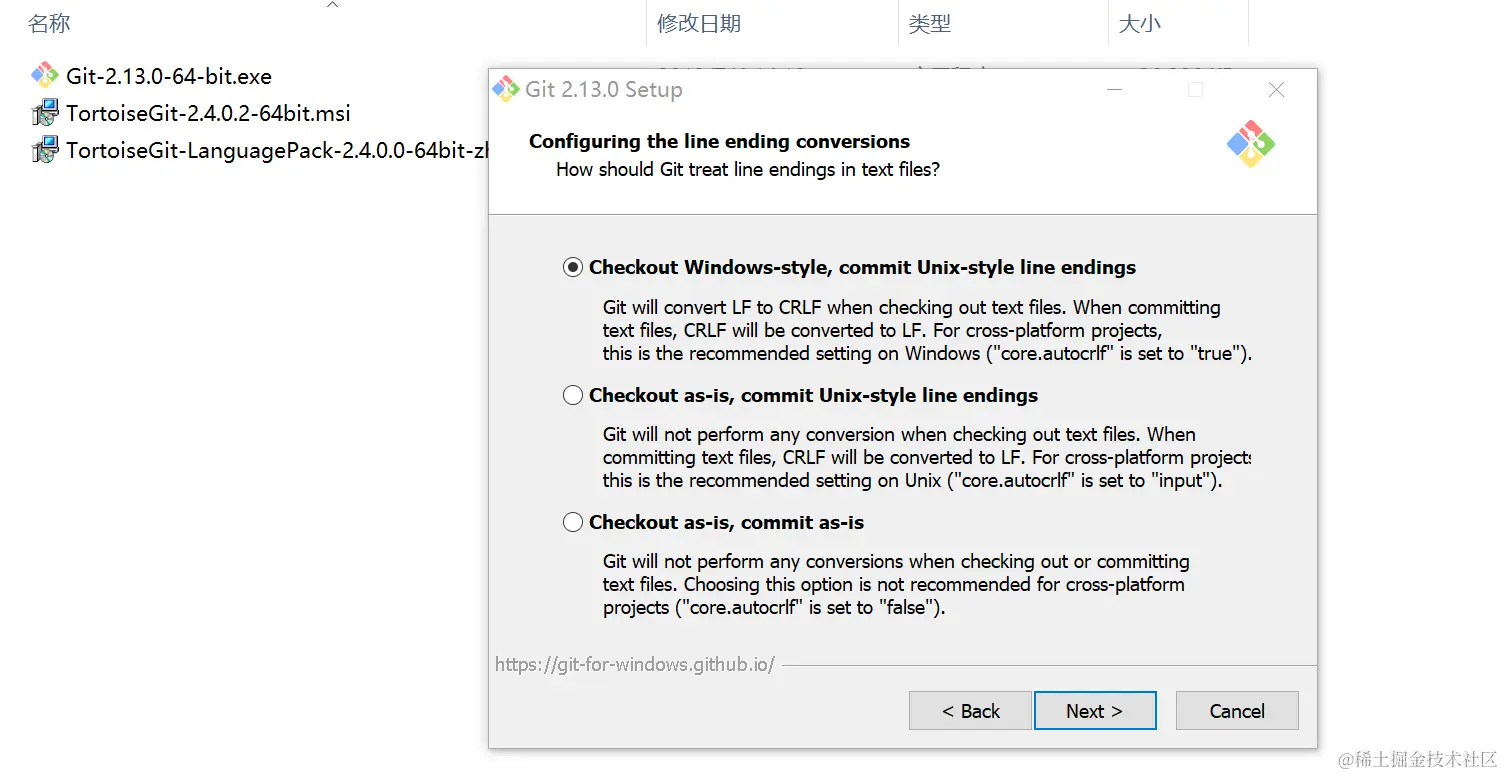Click the Git logo in the wizard header
Screen dimensions: 1504x776
click(x=1250, y=144)
